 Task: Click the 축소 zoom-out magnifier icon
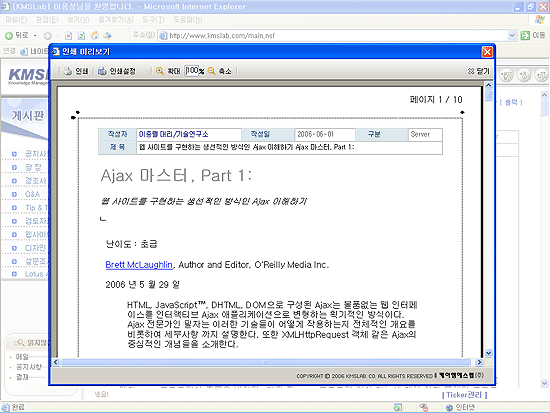click(212, 71)
